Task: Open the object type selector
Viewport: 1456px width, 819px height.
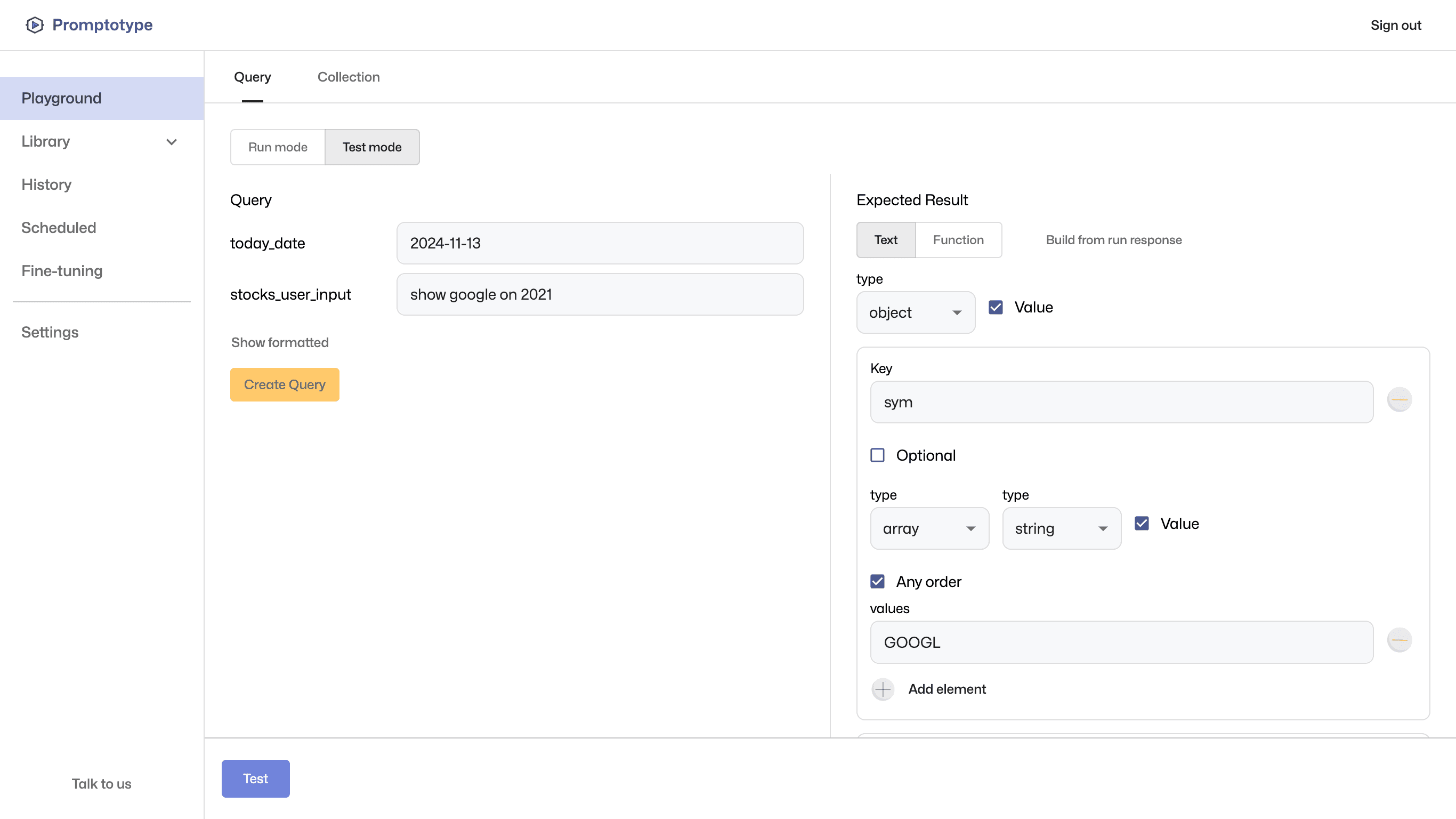Action: 916,312
